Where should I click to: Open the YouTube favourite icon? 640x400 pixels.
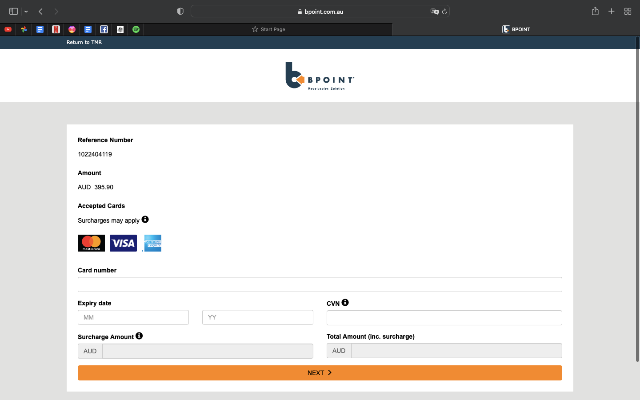pos(8,29)
